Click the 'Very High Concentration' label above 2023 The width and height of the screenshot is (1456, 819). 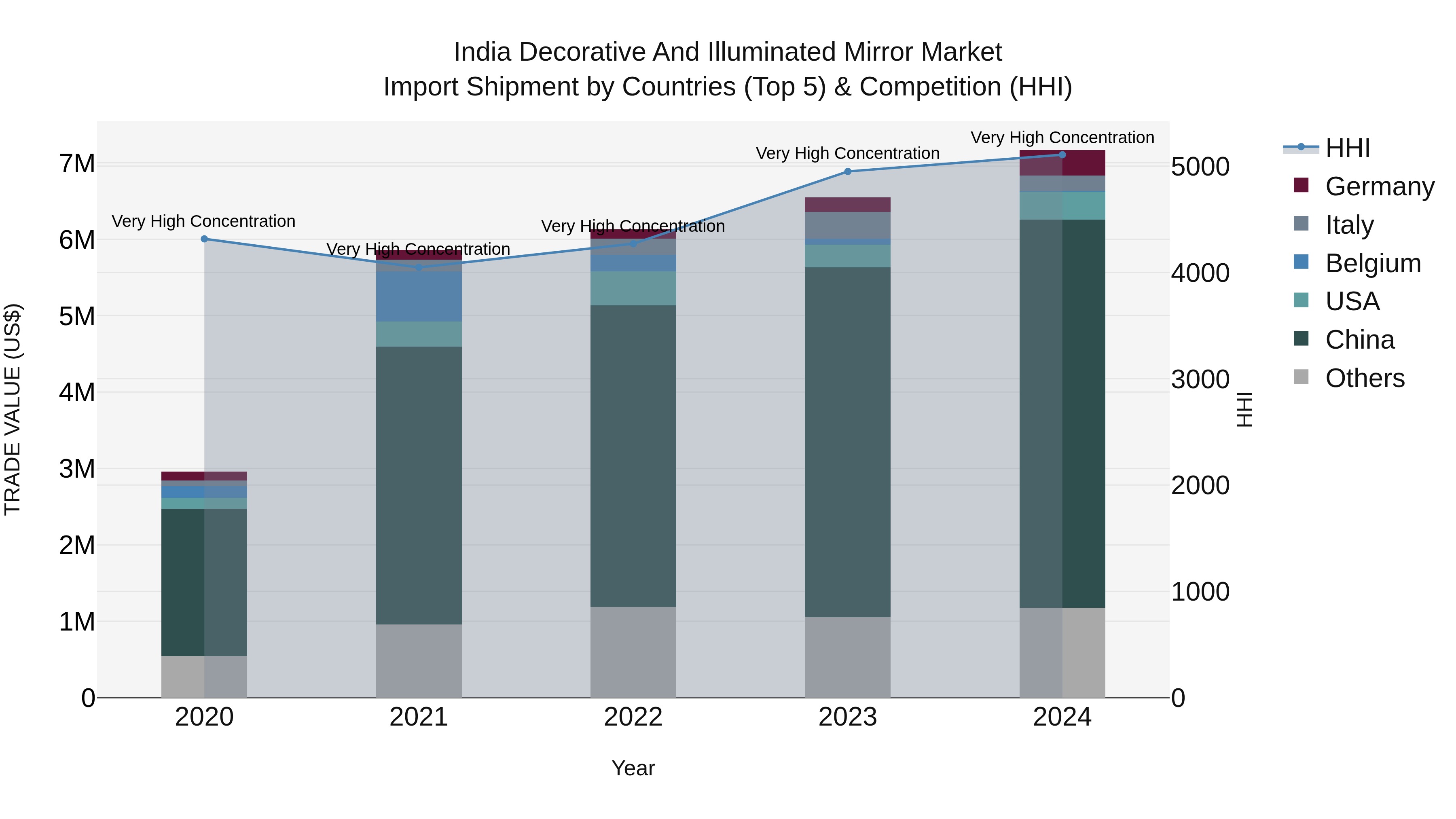coord(848,153)
